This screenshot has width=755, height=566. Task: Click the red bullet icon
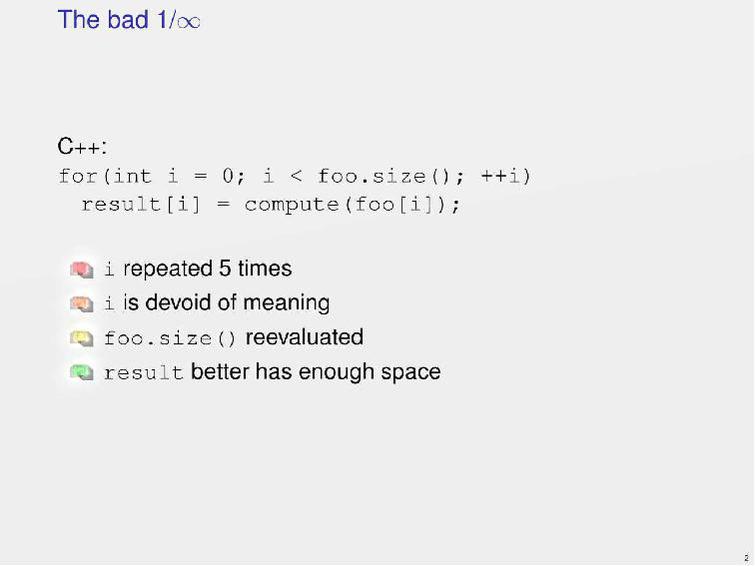coord(82,269)
